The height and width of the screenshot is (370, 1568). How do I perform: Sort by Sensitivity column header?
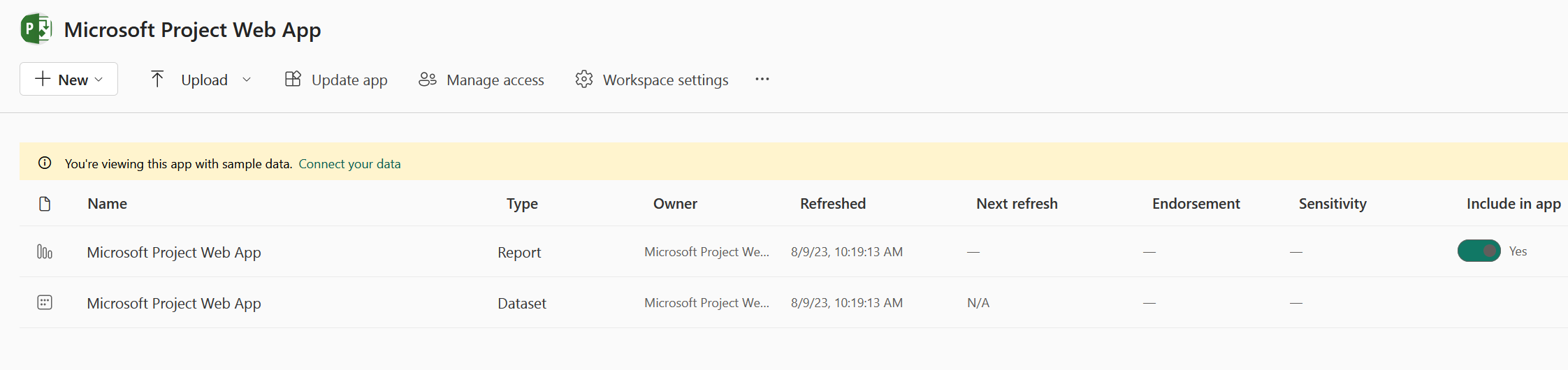point(1333,204)
